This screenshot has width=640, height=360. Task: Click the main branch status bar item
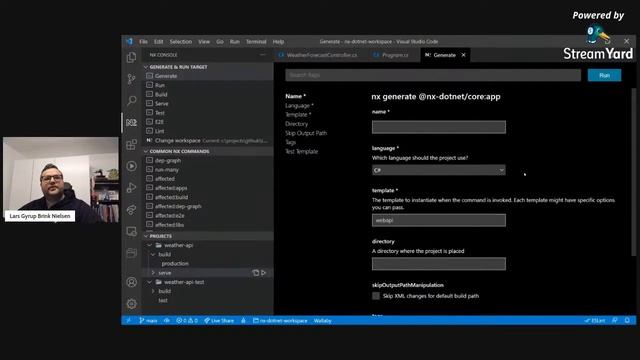tap(148, 320)
